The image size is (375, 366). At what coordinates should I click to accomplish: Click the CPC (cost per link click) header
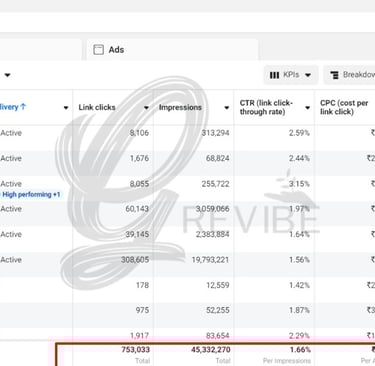[x=344, y=107]
